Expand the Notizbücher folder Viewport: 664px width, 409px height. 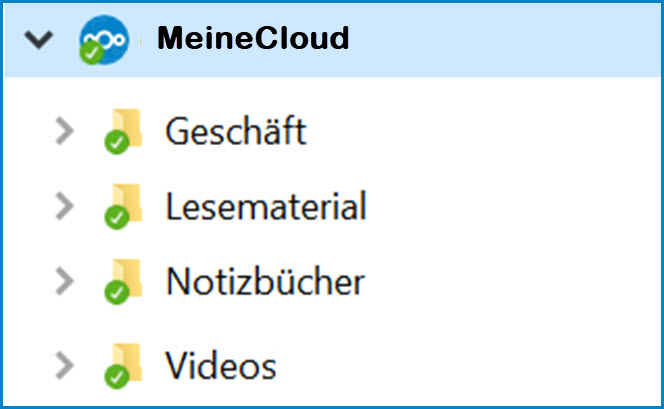[64, 281]
